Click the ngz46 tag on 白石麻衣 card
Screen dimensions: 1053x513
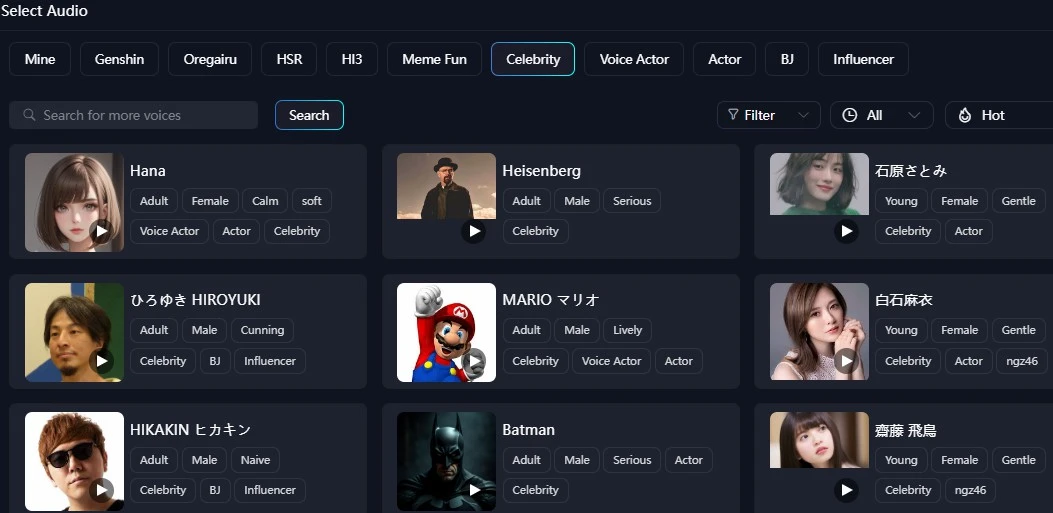(1022, 361)
